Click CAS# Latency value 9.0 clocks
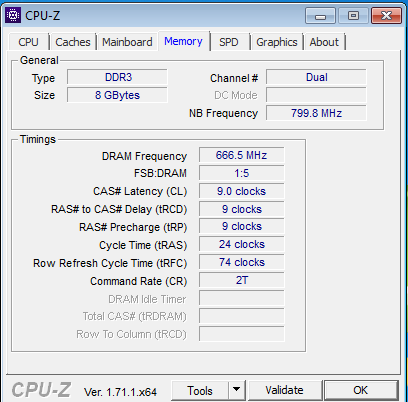The image size is (408, 402). pos(242,191)
